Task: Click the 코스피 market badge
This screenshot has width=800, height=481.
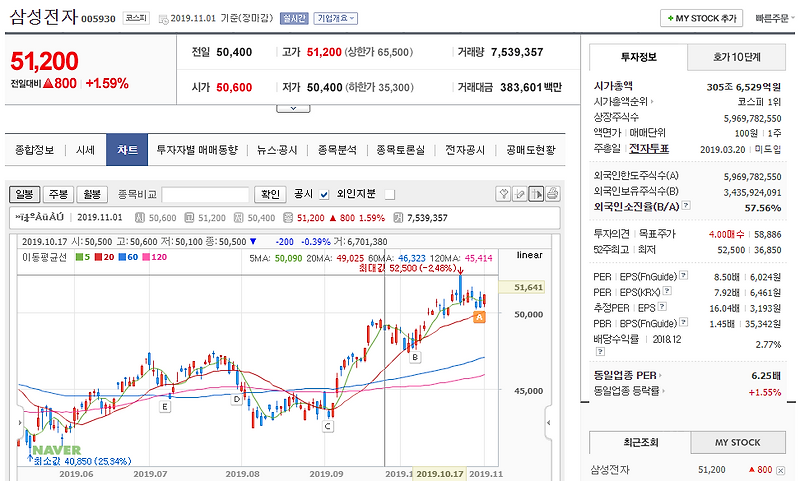Action: pos(136,18)
